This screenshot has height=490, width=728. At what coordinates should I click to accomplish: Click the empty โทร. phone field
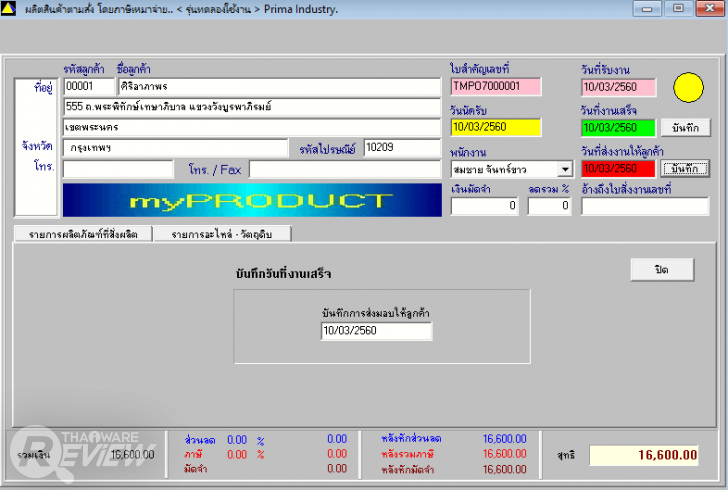[118, 169]
